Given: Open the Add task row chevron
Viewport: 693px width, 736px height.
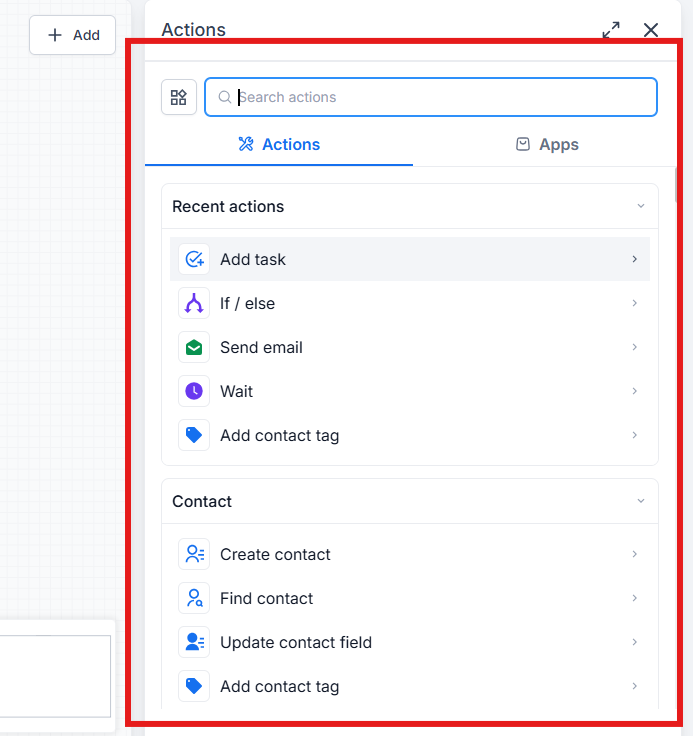Looking at the screenshot, I should point(634,259).
